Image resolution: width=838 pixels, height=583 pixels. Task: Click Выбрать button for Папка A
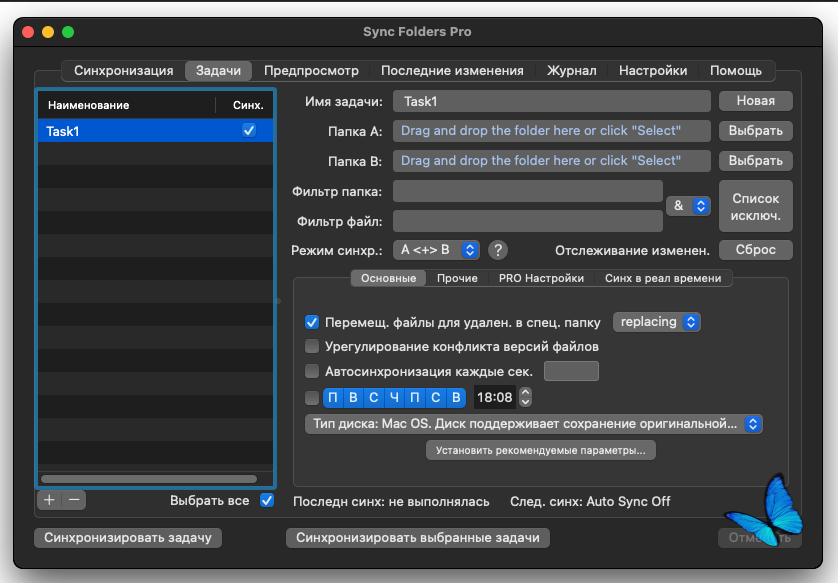756,131
